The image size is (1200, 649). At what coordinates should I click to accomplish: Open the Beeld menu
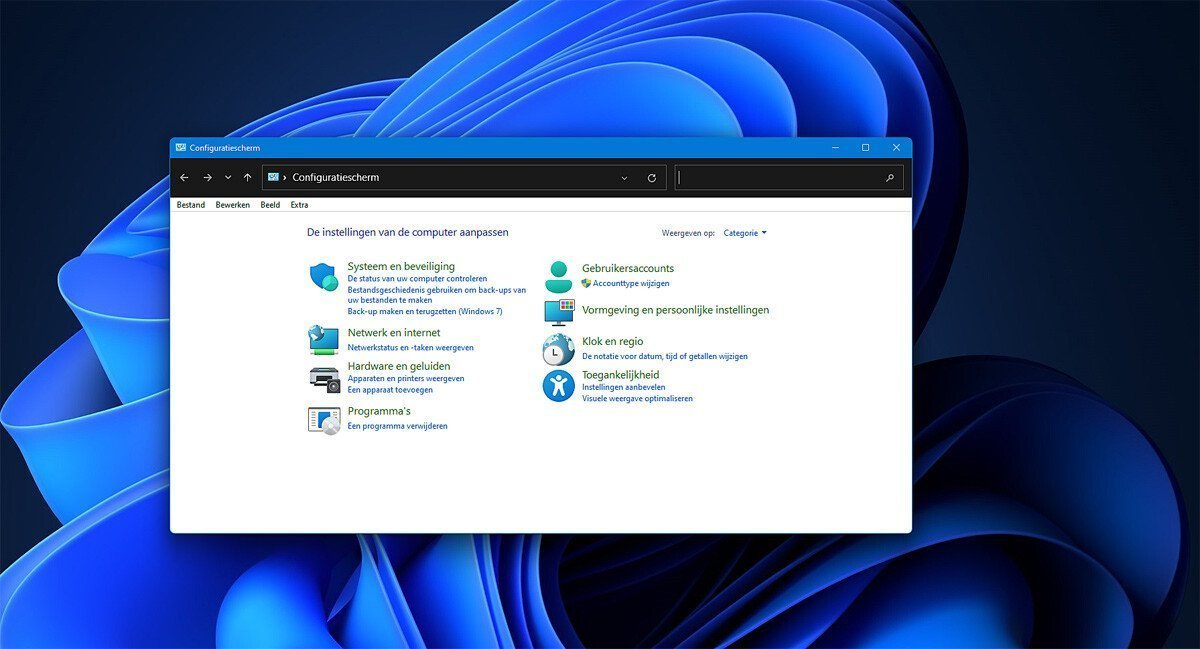pyautogui.click(x=270, y=205)
